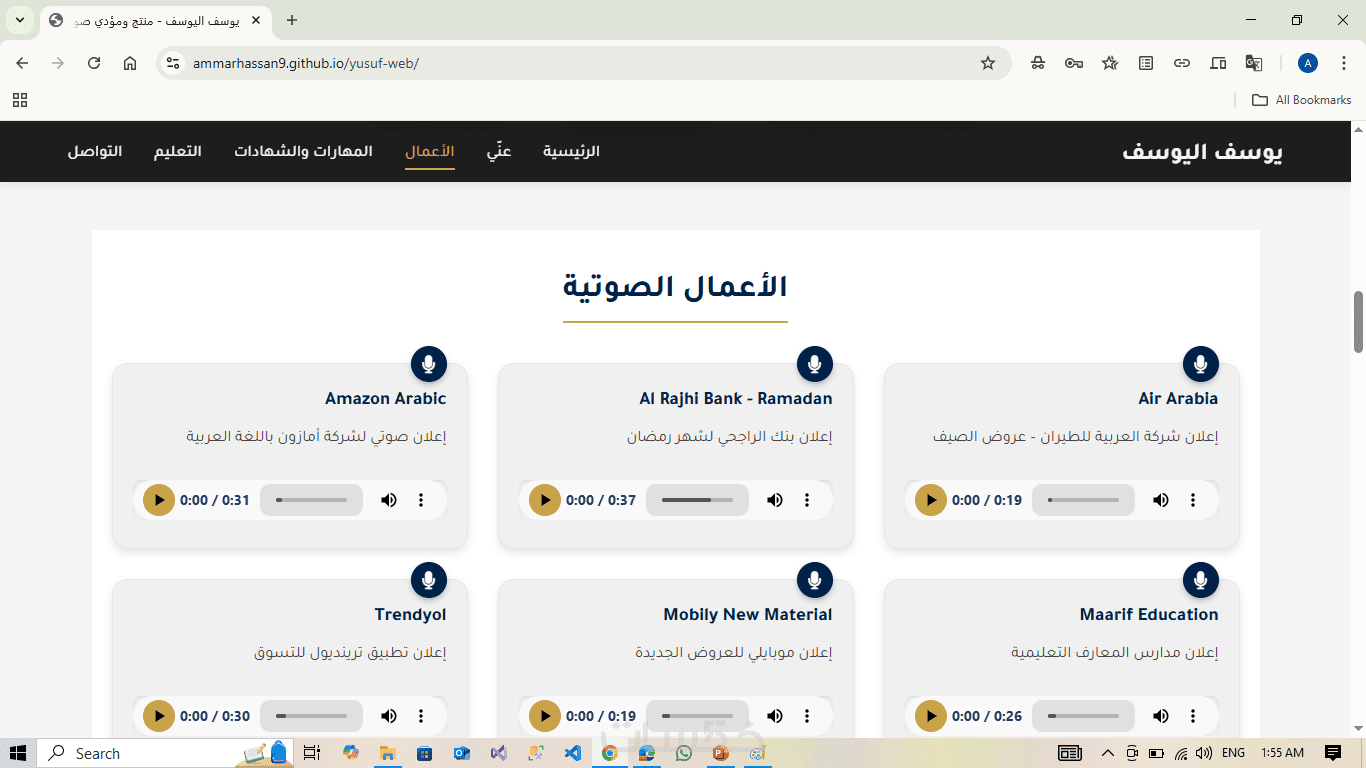Open the link chain extension icon

click(1182, 63)
